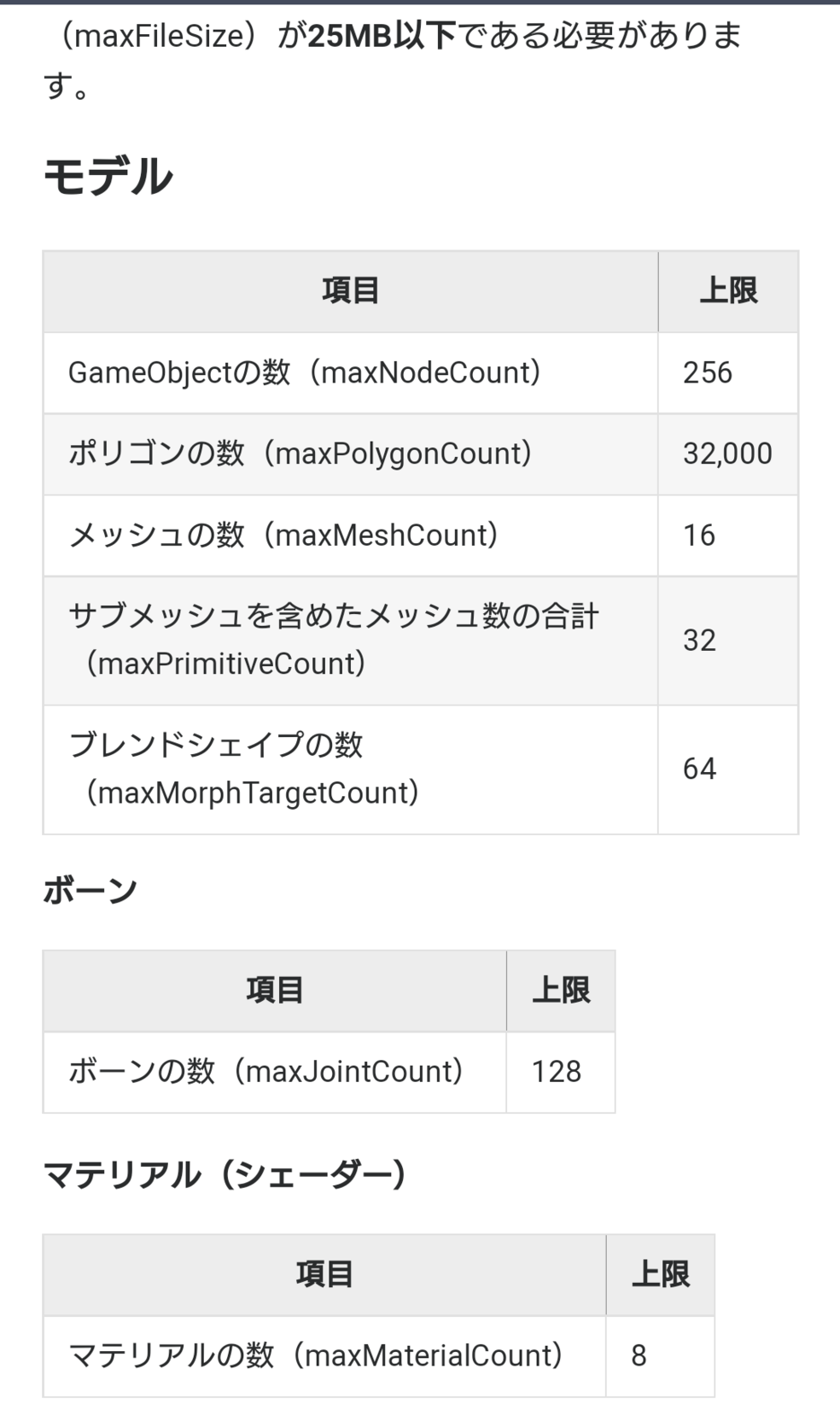Click the マテリアル（シェーダー） heading
840x1422 pixels.
coord(225,1175)
